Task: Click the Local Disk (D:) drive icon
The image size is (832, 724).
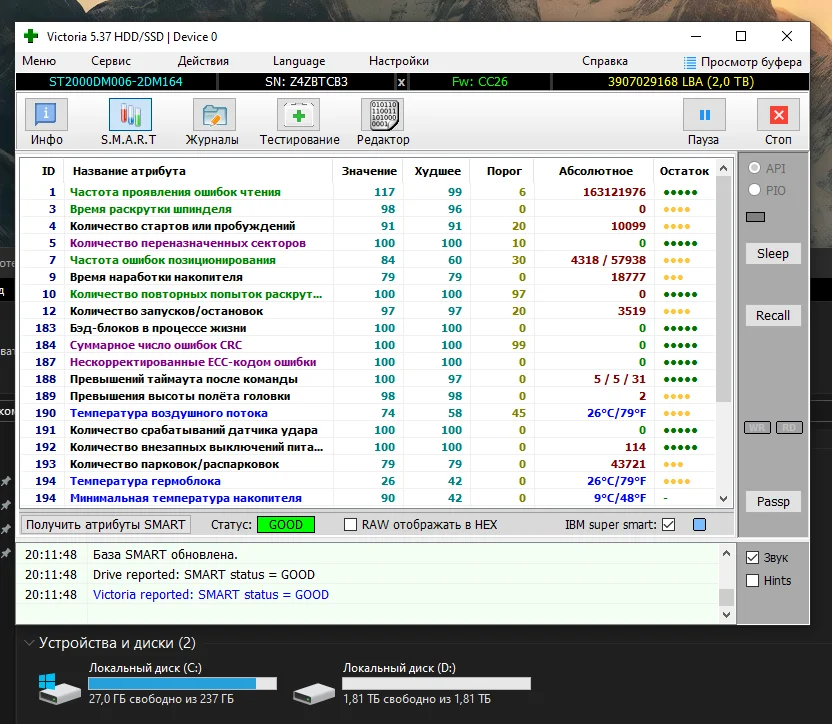Action: point(314,693)
